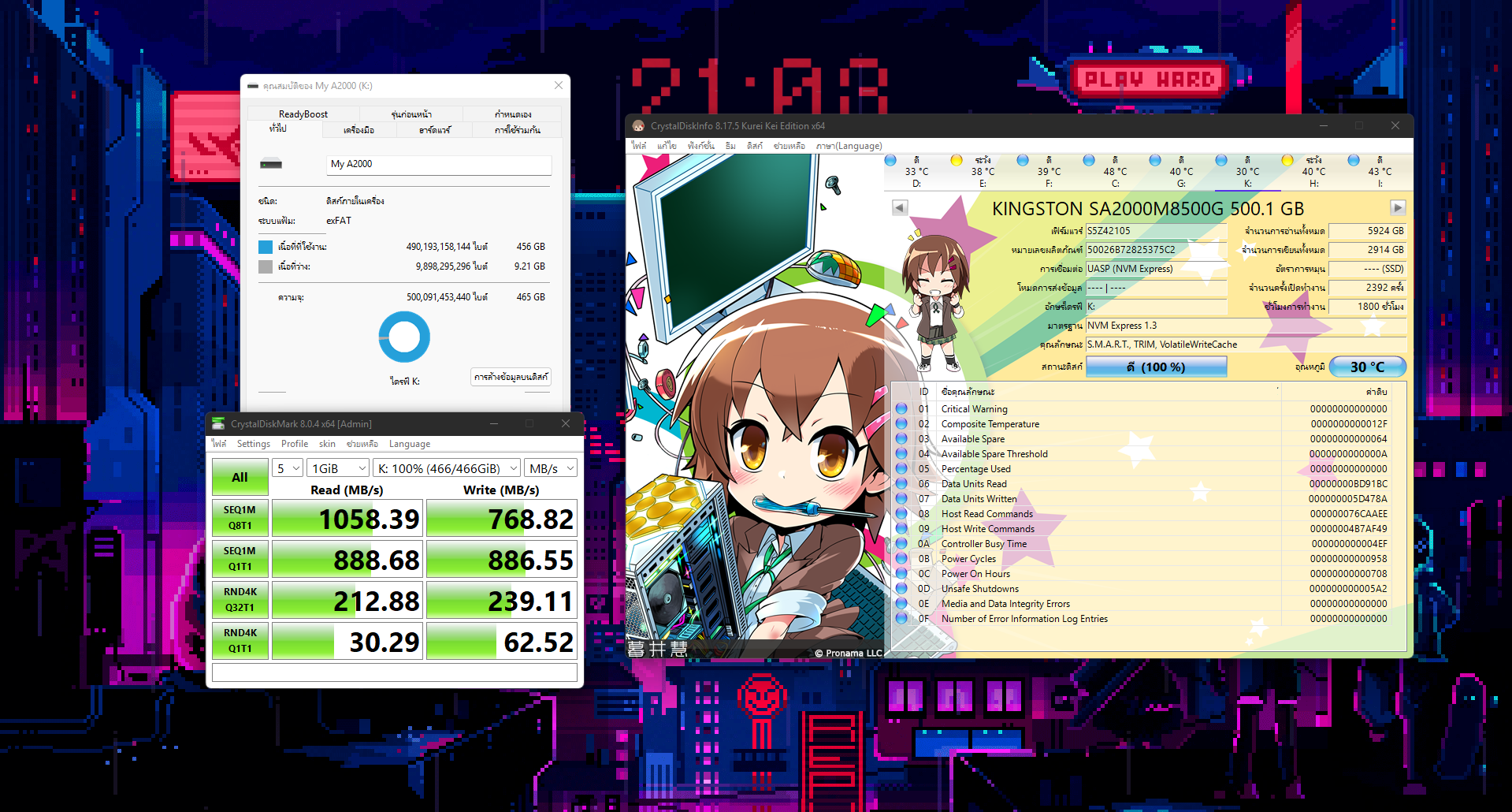Viewport: 1512px width, 812px height.
Task: Click serial number field 50026B72825375C2
Action: 1156,250
